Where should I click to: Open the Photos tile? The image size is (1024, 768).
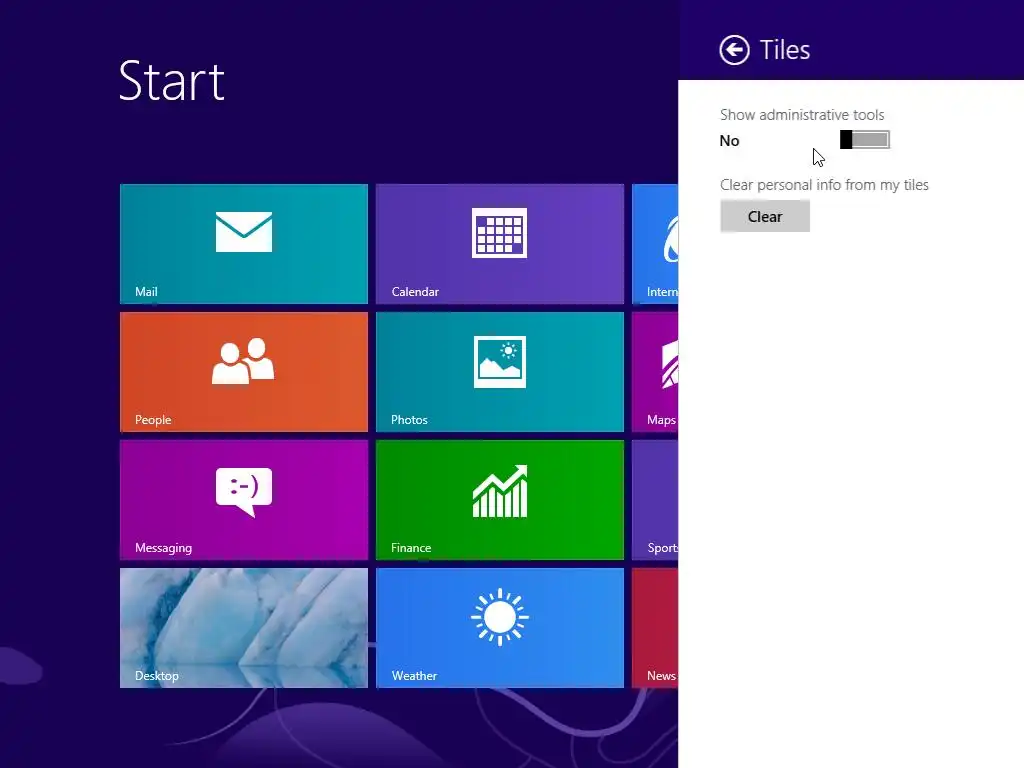500,372
